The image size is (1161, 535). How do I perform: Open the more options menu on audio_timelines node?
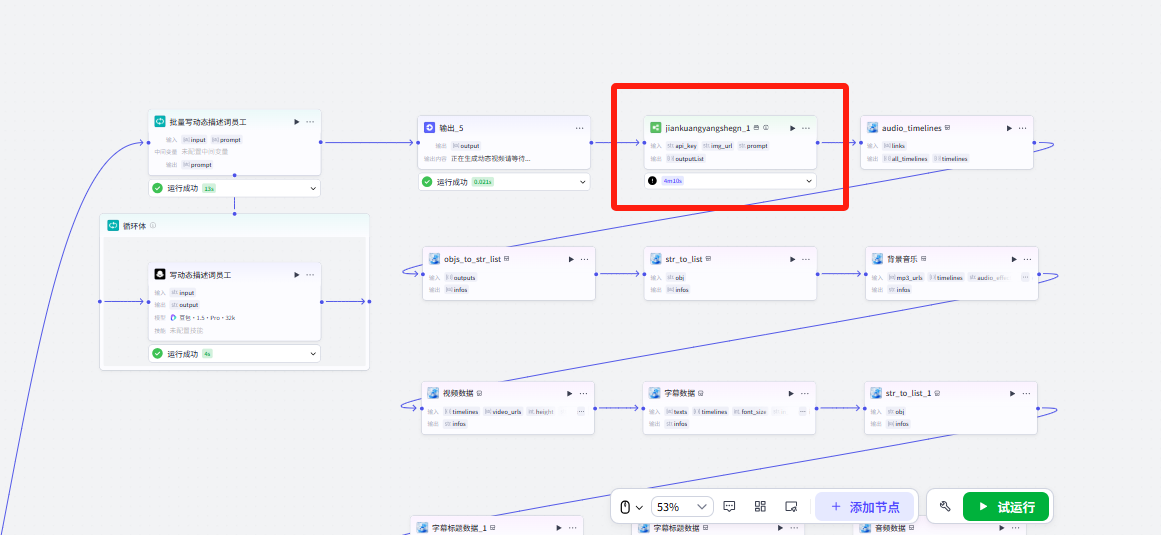coord(1022,128)
